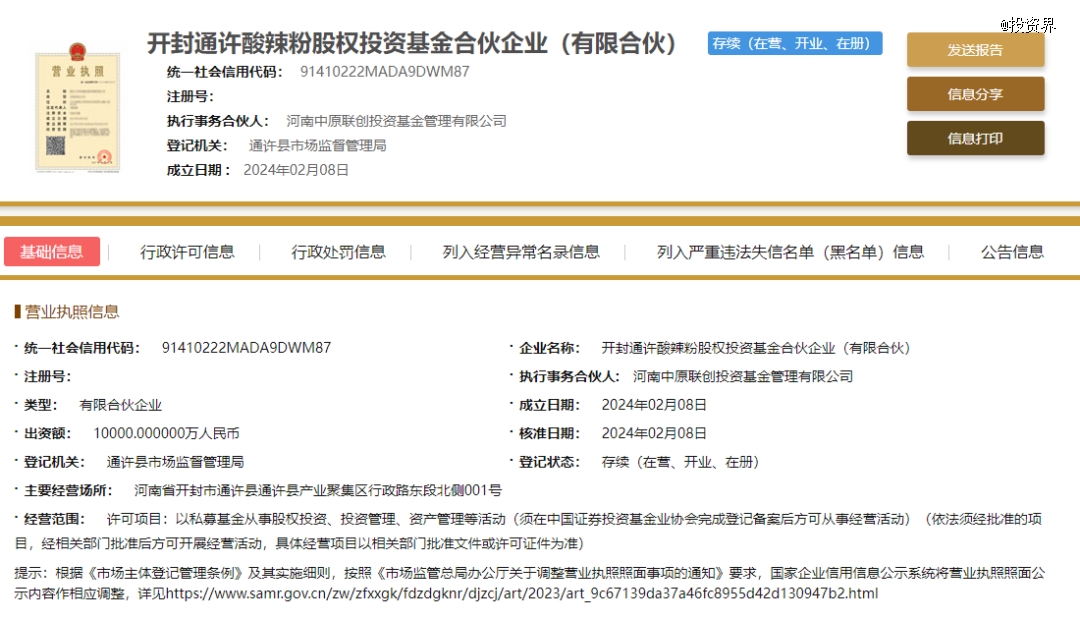Open the samr.gov.cn URL in the 提示 note
Viewport: 1080px width, 620px height.
coord(521,593)
